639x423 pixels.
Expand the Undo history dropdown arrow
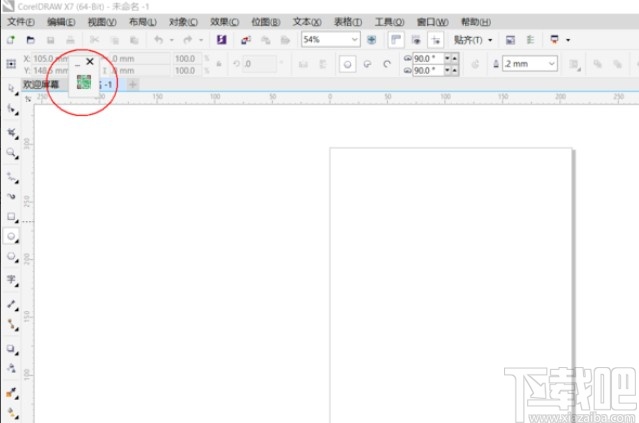pyautogui.click(x=172, y=40)
